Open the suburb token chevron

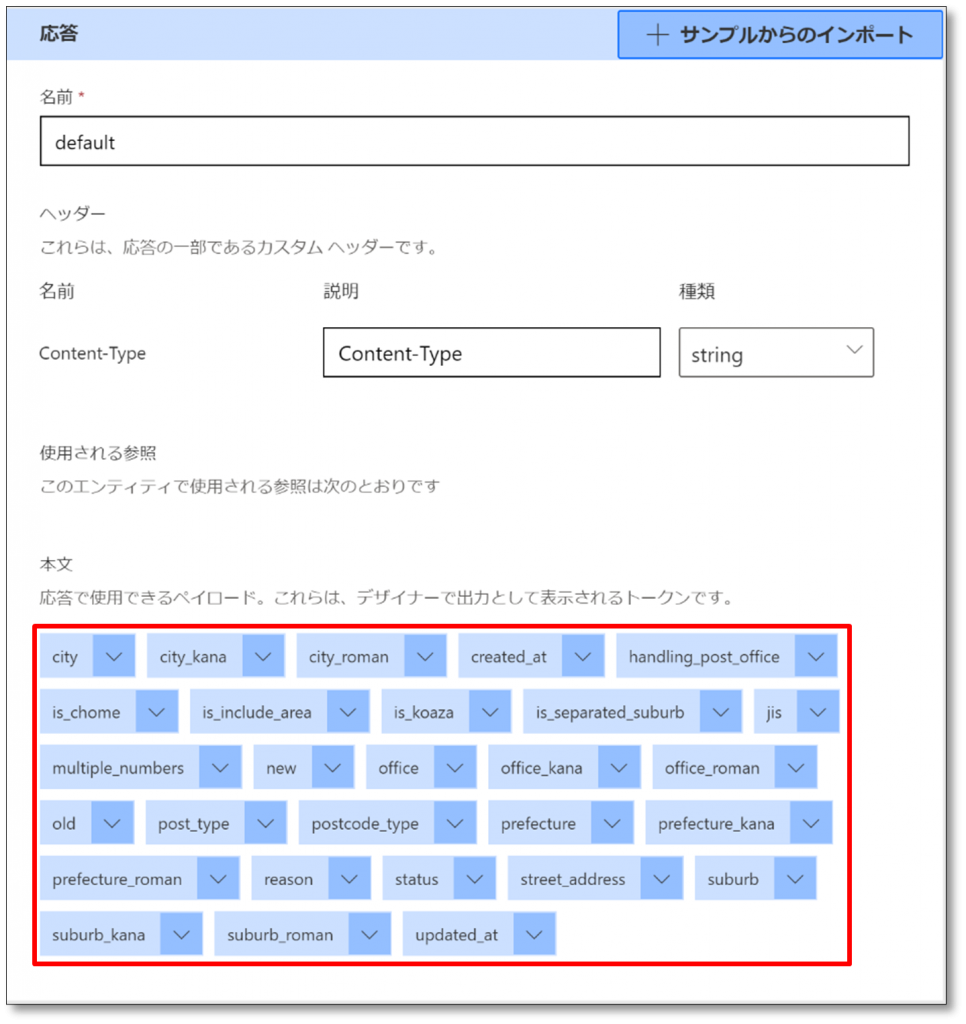(795, 878)
